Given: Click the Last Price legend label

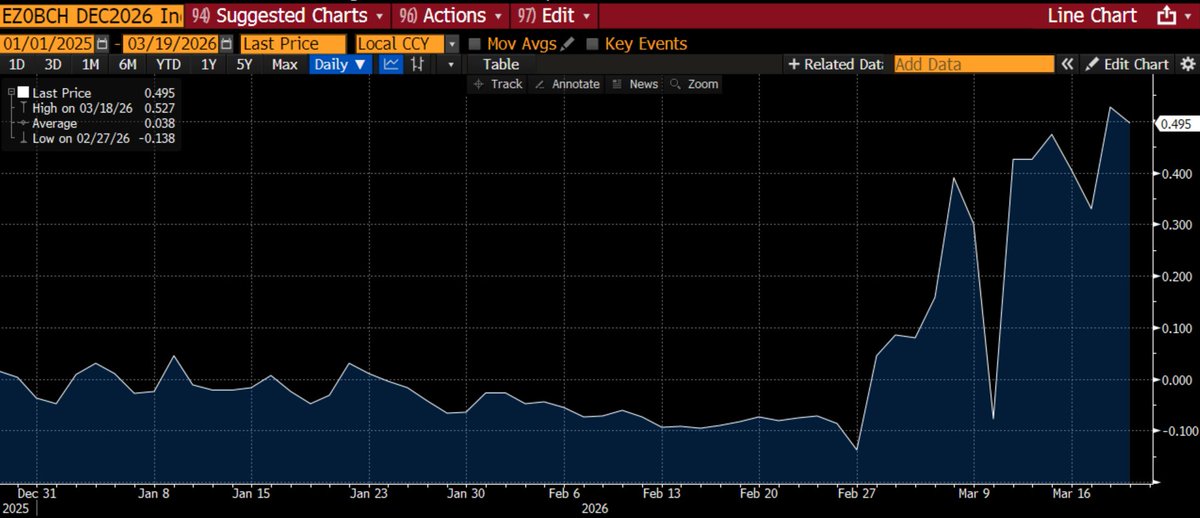Looking at the screenshot, I should [60, 92].
